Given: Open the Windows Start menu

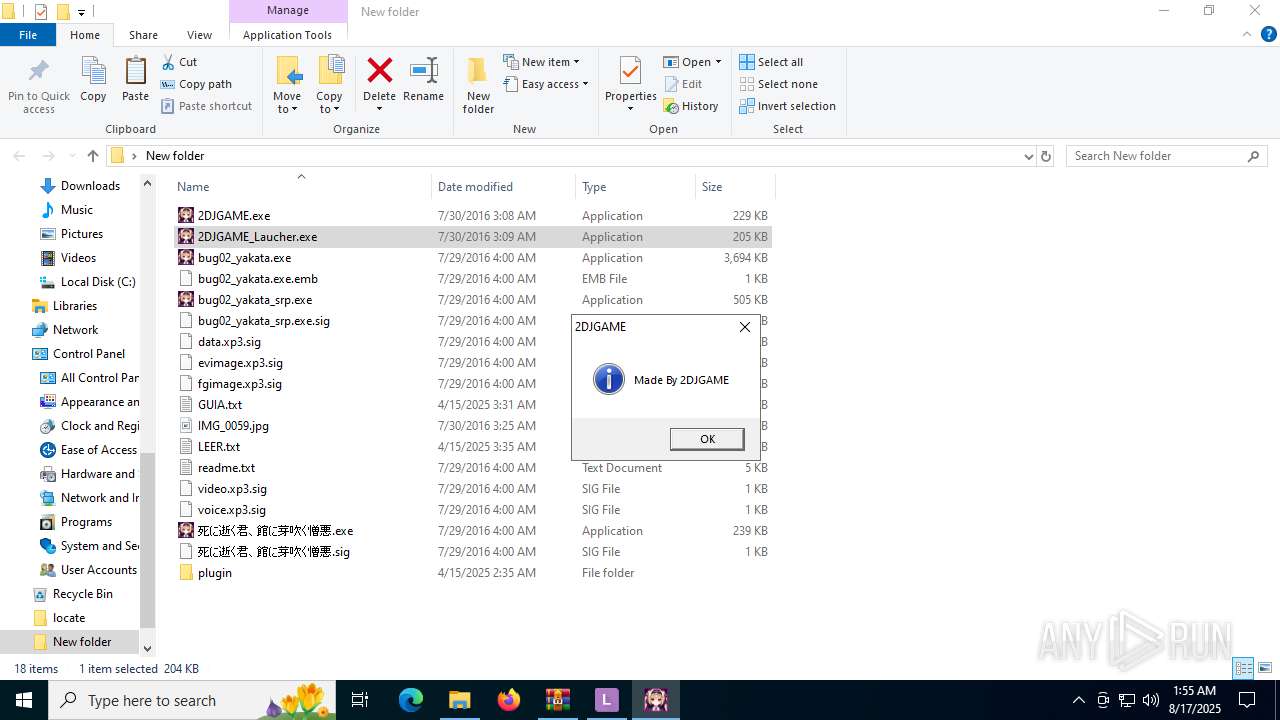Looking at the screenshot, I should pyautogui.click(x=24, y=700).
